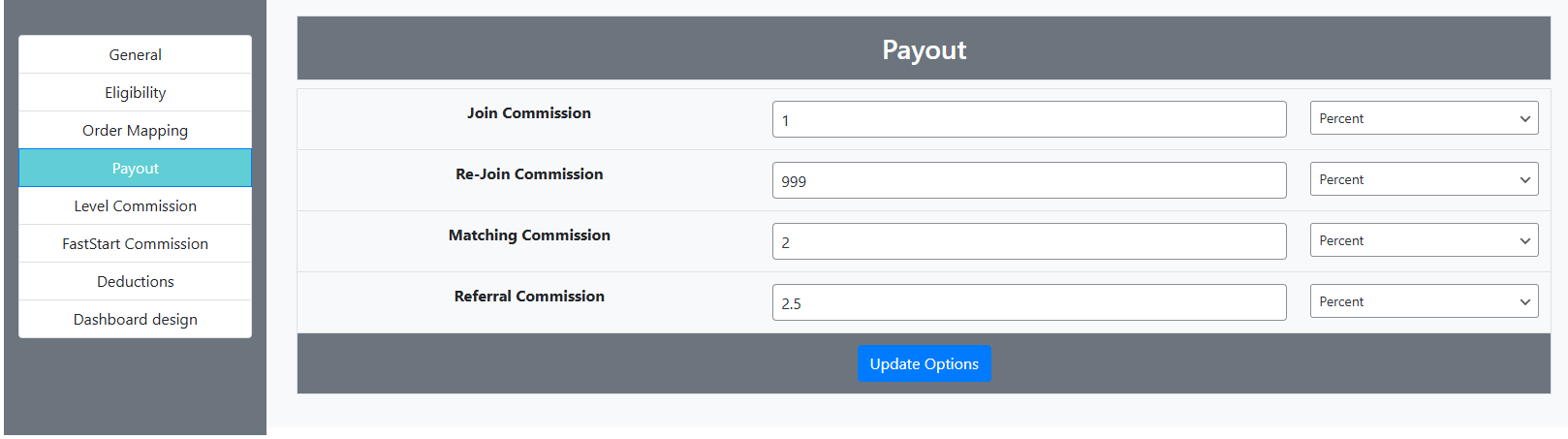Screen dimensions: 1568x439
Task: Focus the Matching Commission input field
Action: (1028, 242)
